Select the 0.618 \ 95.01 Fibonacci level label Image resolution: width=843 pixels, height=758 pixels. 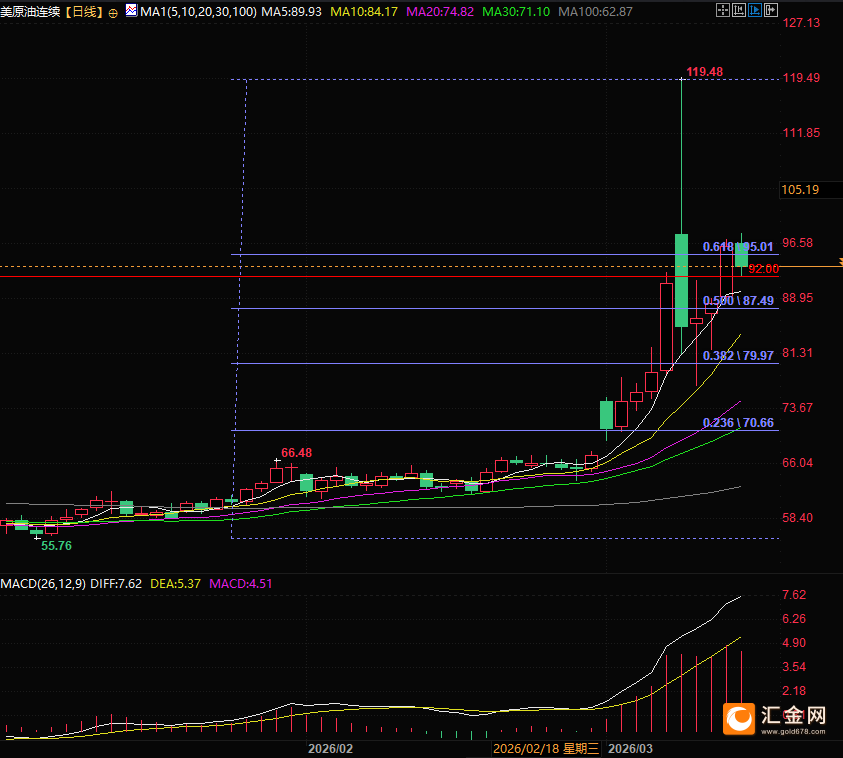[x=738, y=247]
